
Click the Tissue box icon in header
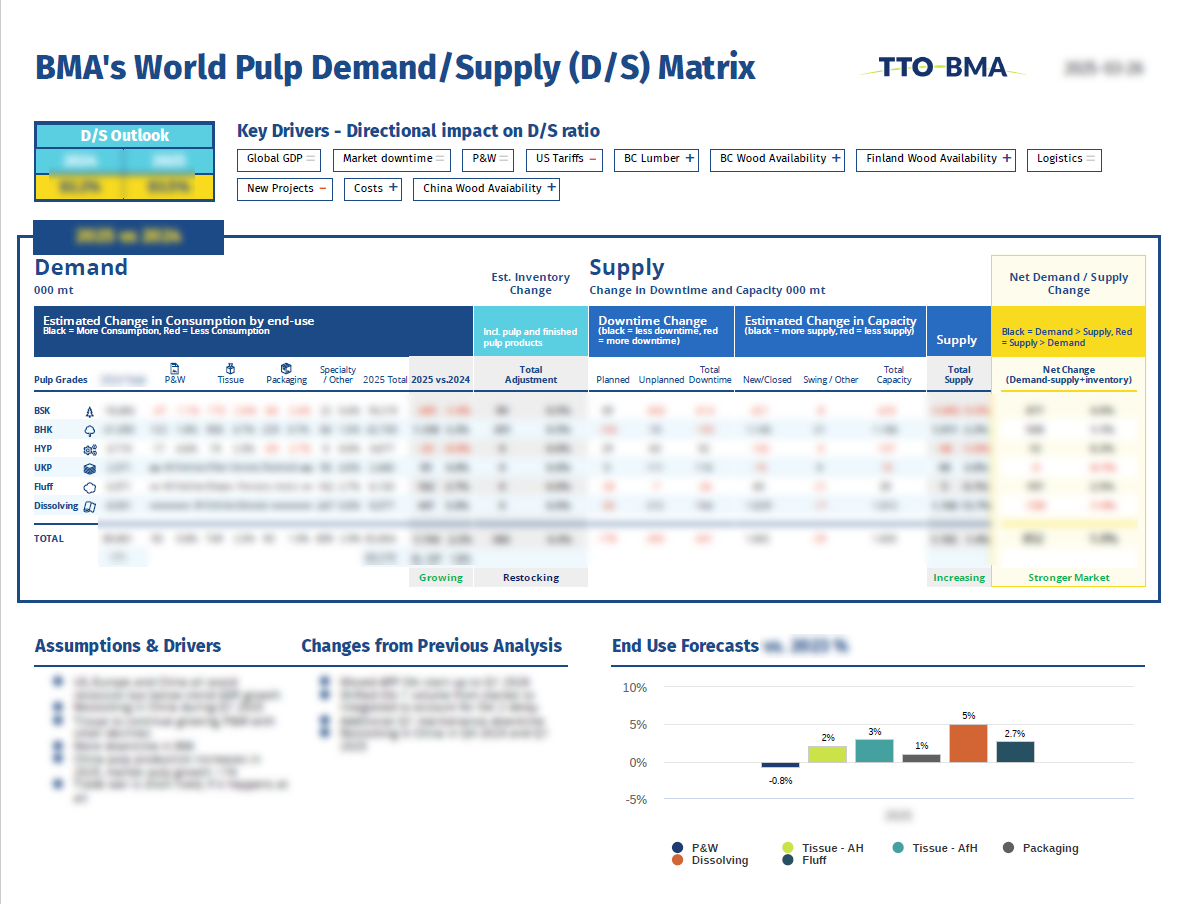coord(230,368)
